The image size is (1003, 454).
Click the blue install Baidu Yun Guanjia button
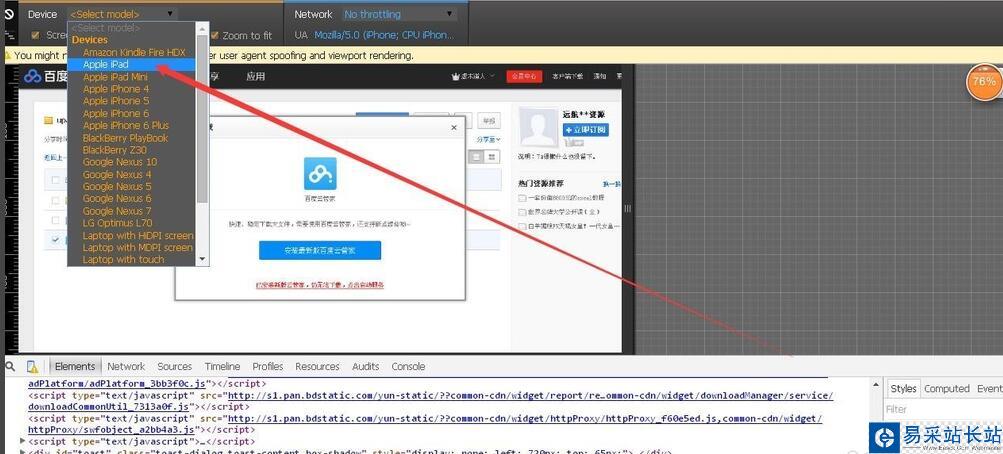pos(320,251)
